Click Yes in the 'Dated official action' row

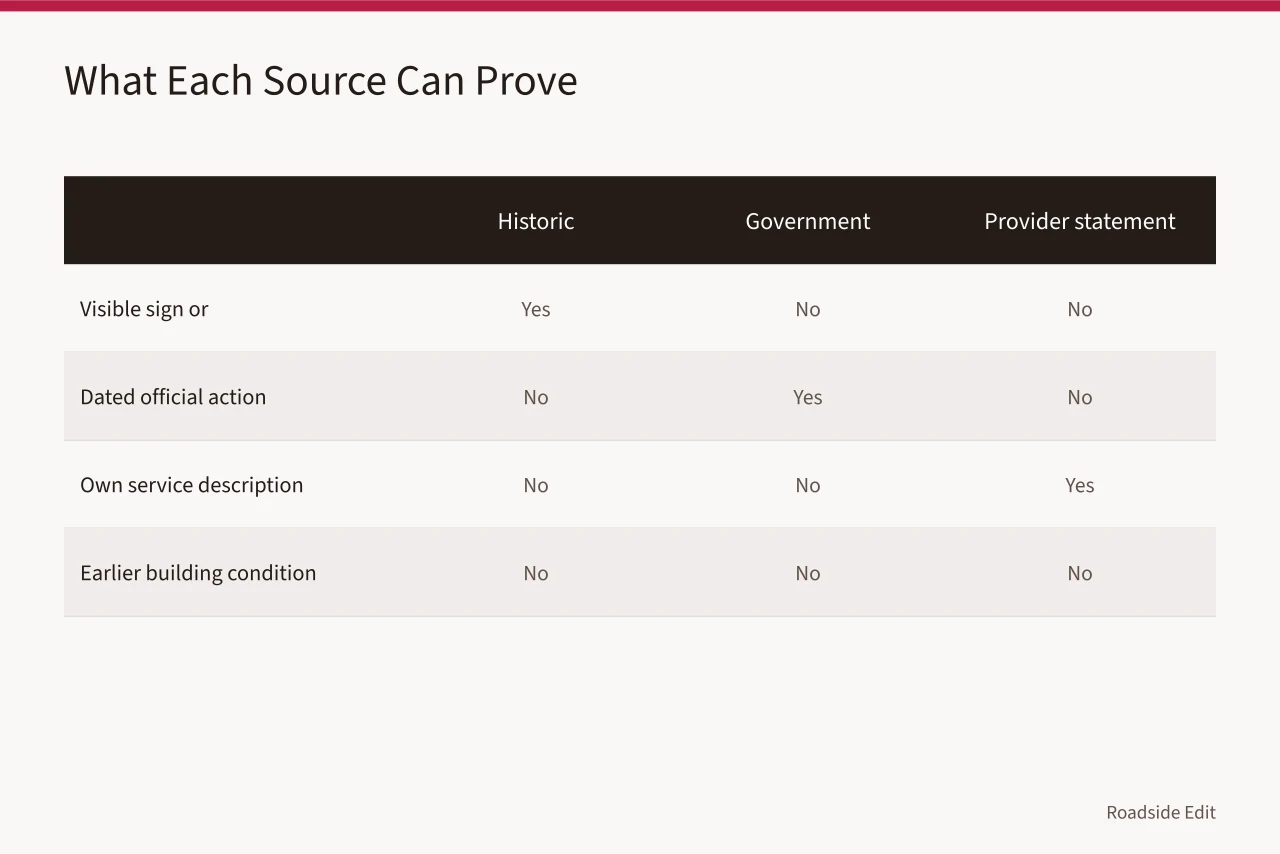[x=808, y=397]
